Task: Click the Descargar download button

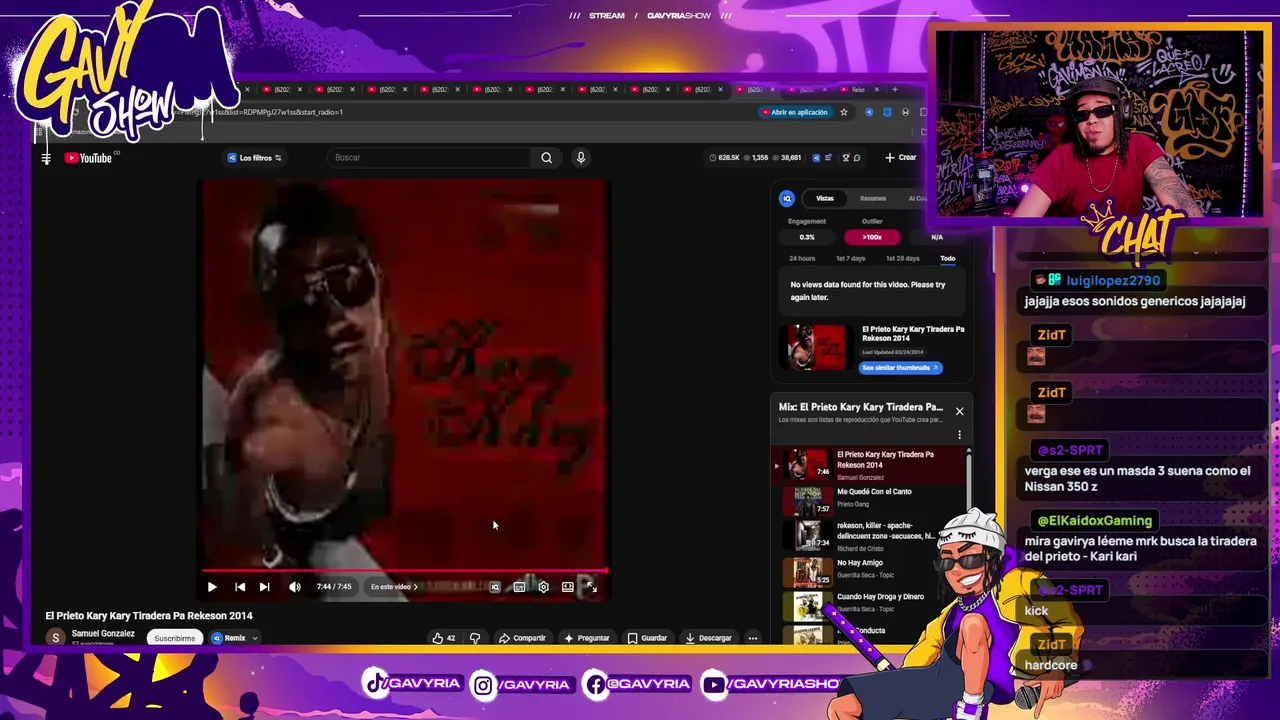Action: tap(709, 638)
